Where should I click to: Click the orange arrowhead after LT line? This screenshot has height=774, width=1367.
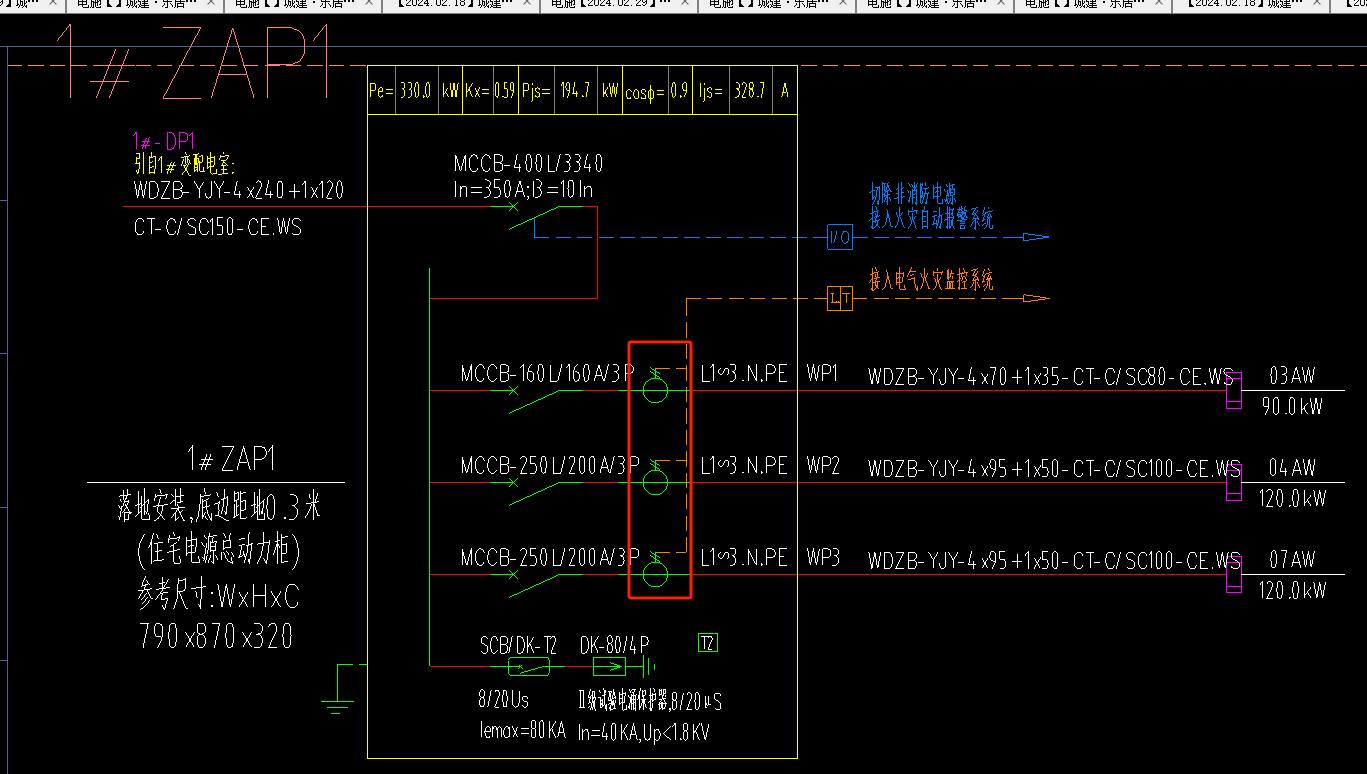pyautogui.click(x=1036, y=298)
